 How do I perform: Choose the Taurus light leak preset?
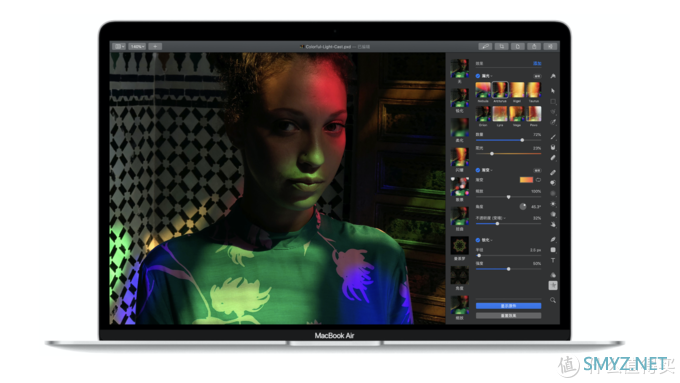coord(534,90)
